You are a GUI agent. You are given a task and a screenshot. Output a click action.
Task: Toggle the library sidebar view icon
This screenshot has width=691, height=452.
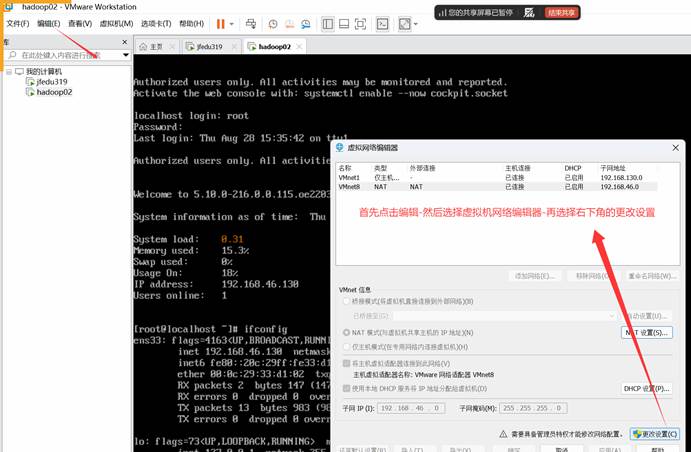click(327, 24)
